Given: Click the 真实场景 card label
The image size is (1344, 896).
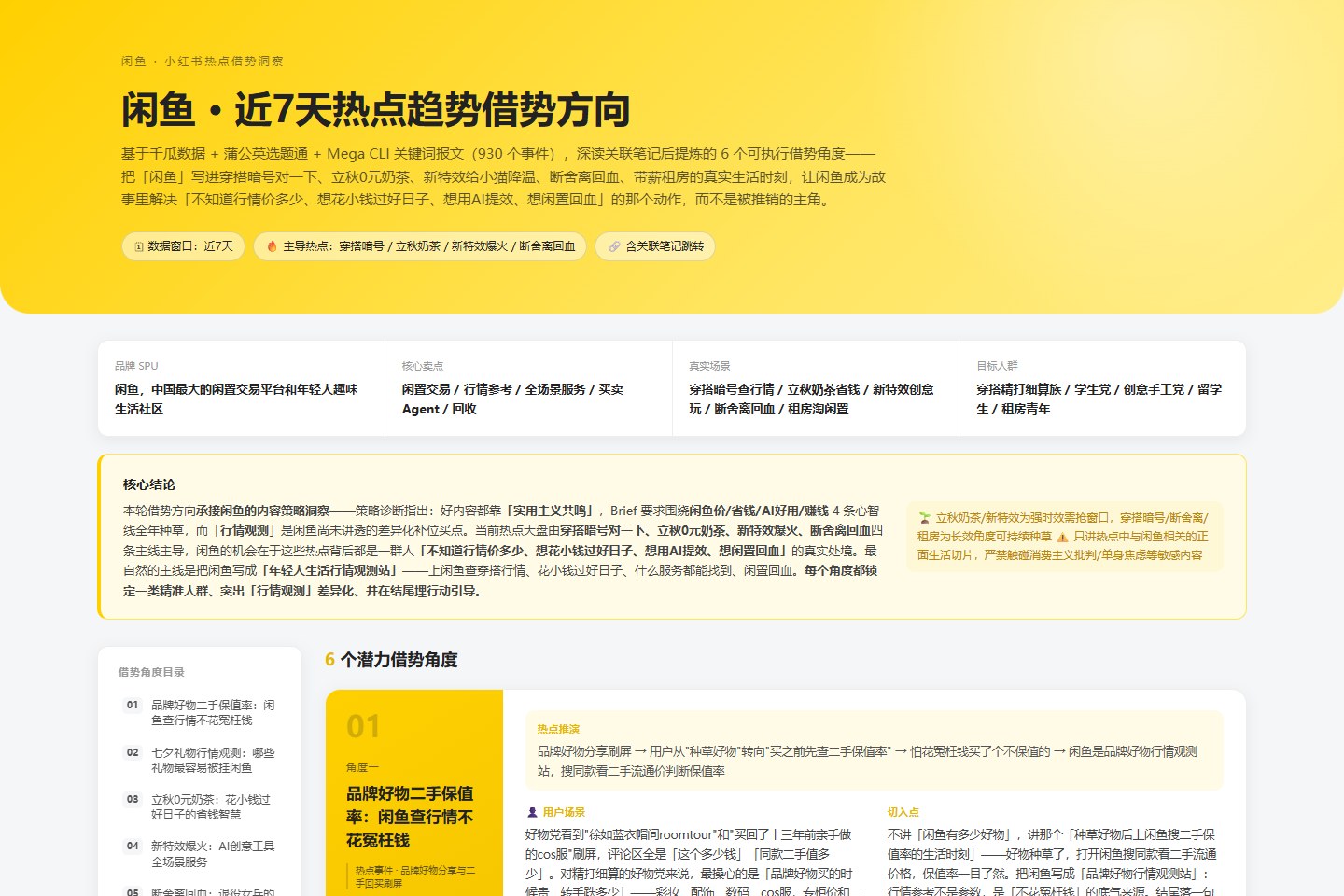Looking at the screenshot, I should tap(709, 366).
